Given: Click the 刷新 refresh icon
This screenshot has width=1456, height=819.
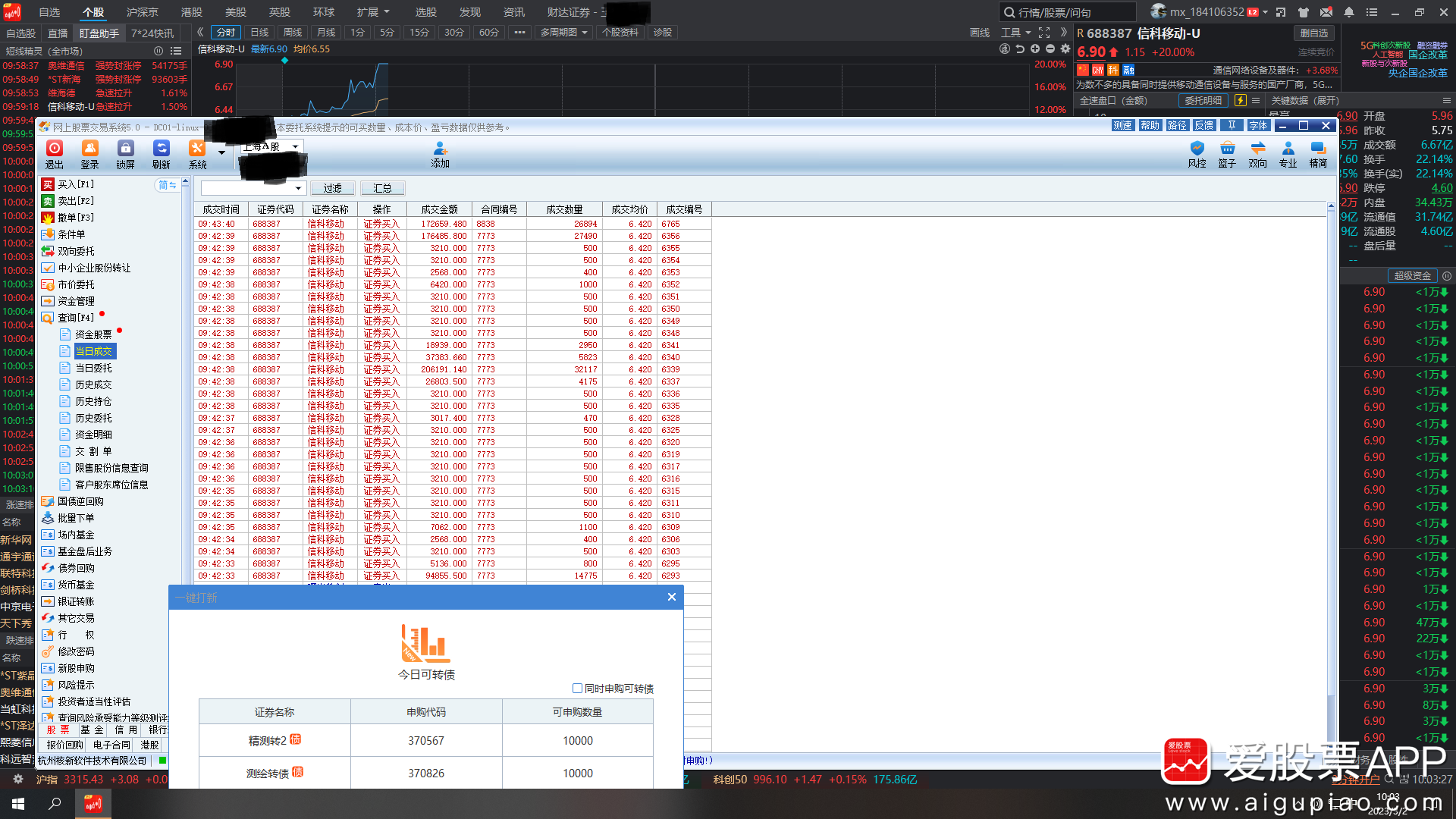Looking at the screenshot, I should 162,154.
